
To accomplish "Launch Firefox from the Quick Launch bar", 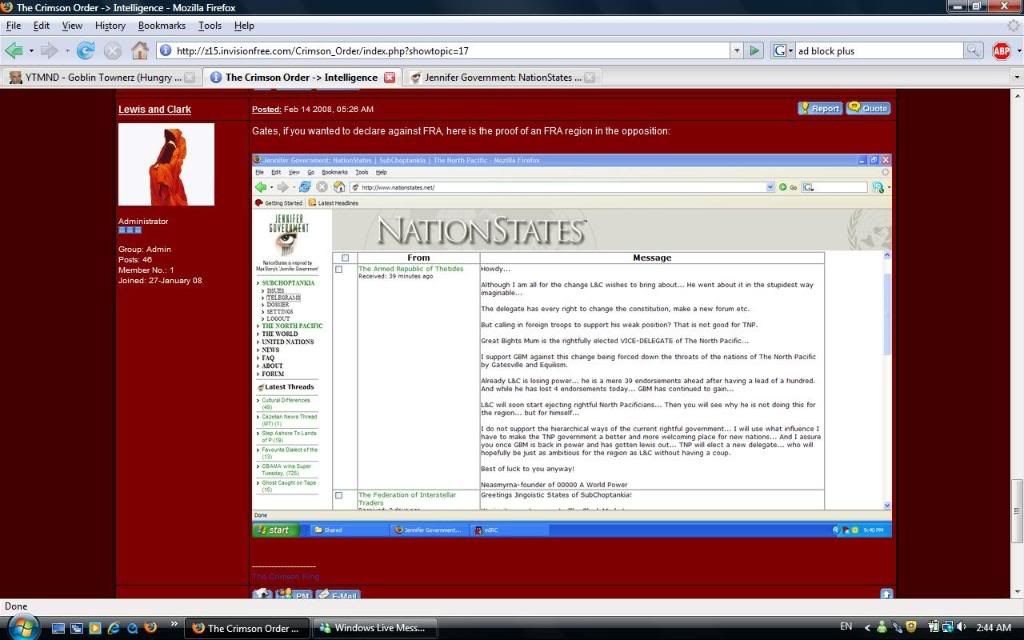I will point(150,628).
